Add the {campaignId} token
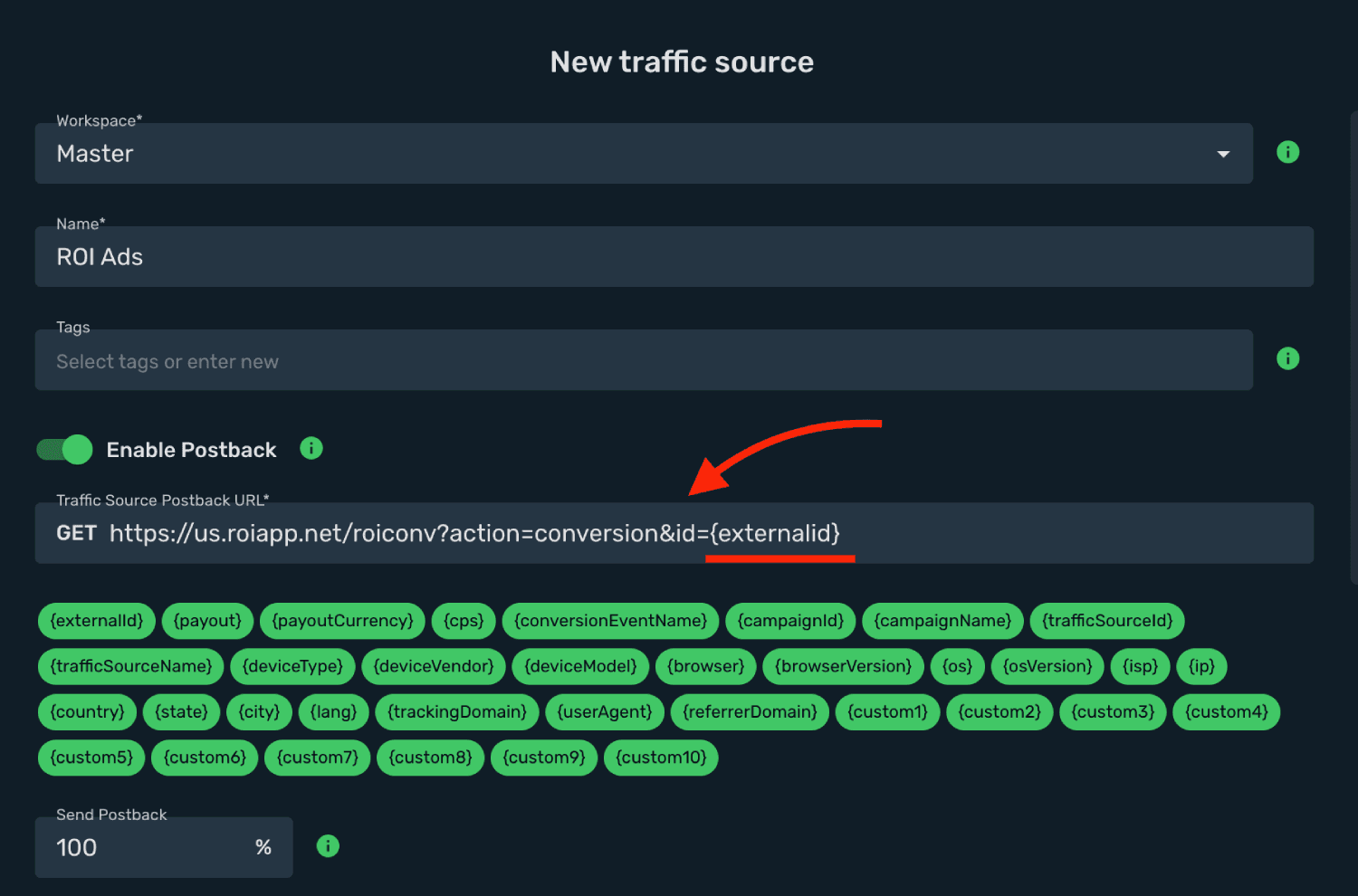Viewport: 1358px width, 896px height. [x=790, y=621]
